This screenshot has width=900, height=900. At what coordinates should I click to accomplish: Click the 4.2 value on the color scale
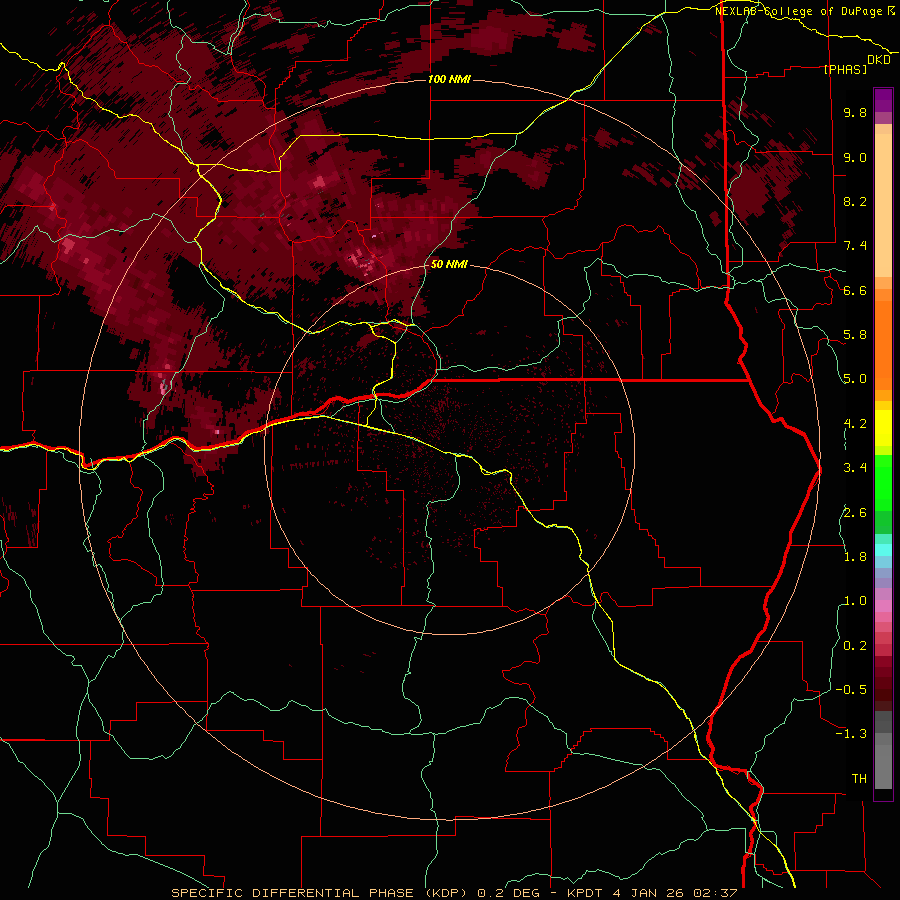point(855,424)
